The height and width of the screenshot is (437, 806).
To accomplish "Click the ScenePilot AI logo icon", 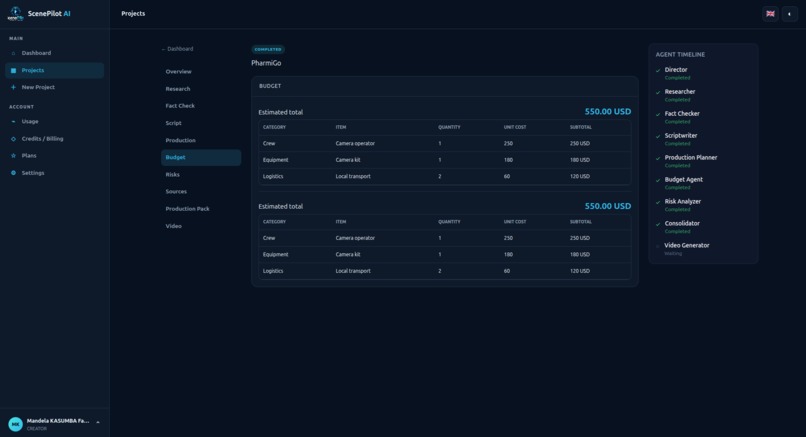I will pos(15,14).
